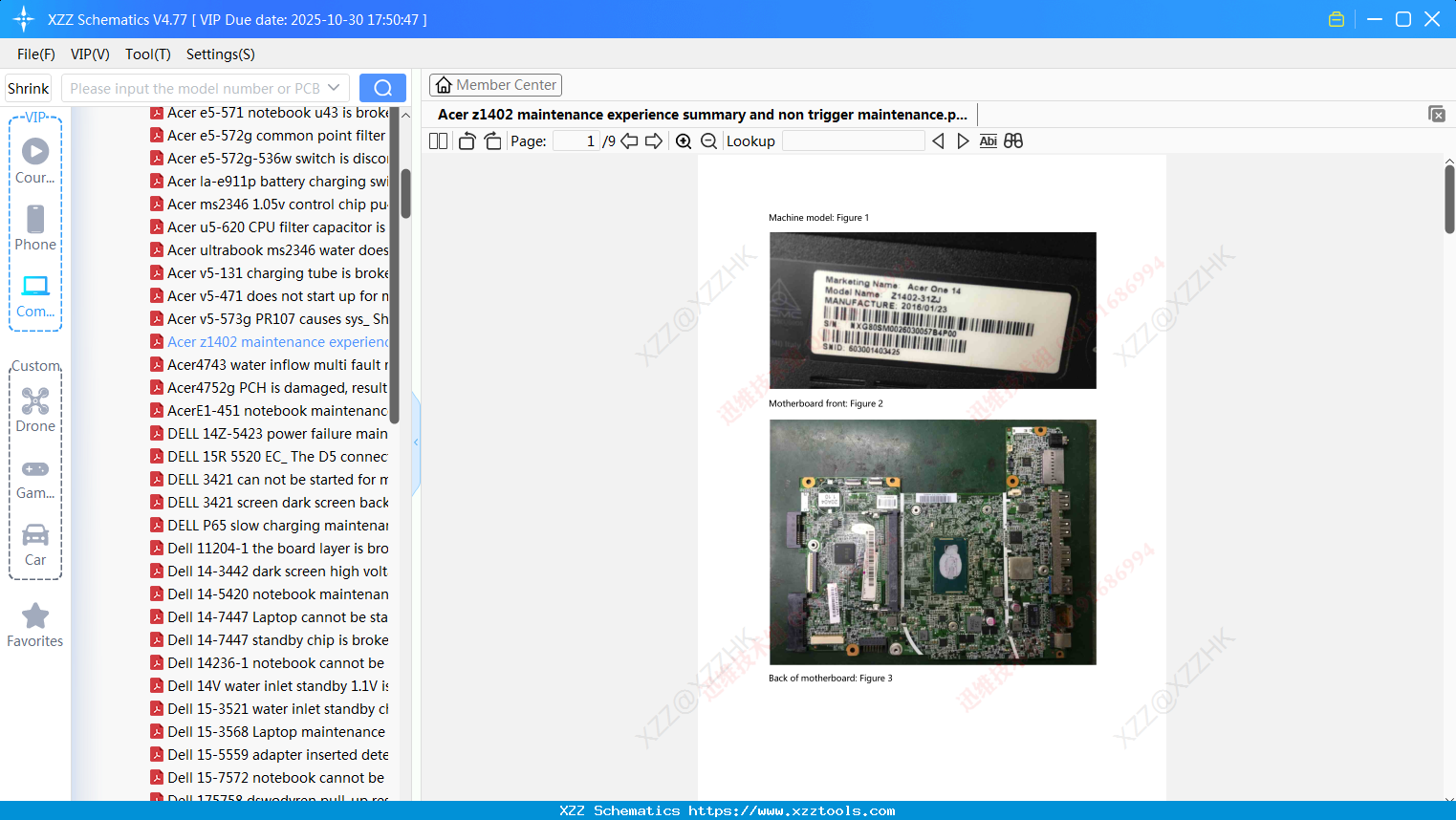The width and height of the screenshot is (1456, 820).
Task: Click the Lookup text field
Action: tap(853, 141)
